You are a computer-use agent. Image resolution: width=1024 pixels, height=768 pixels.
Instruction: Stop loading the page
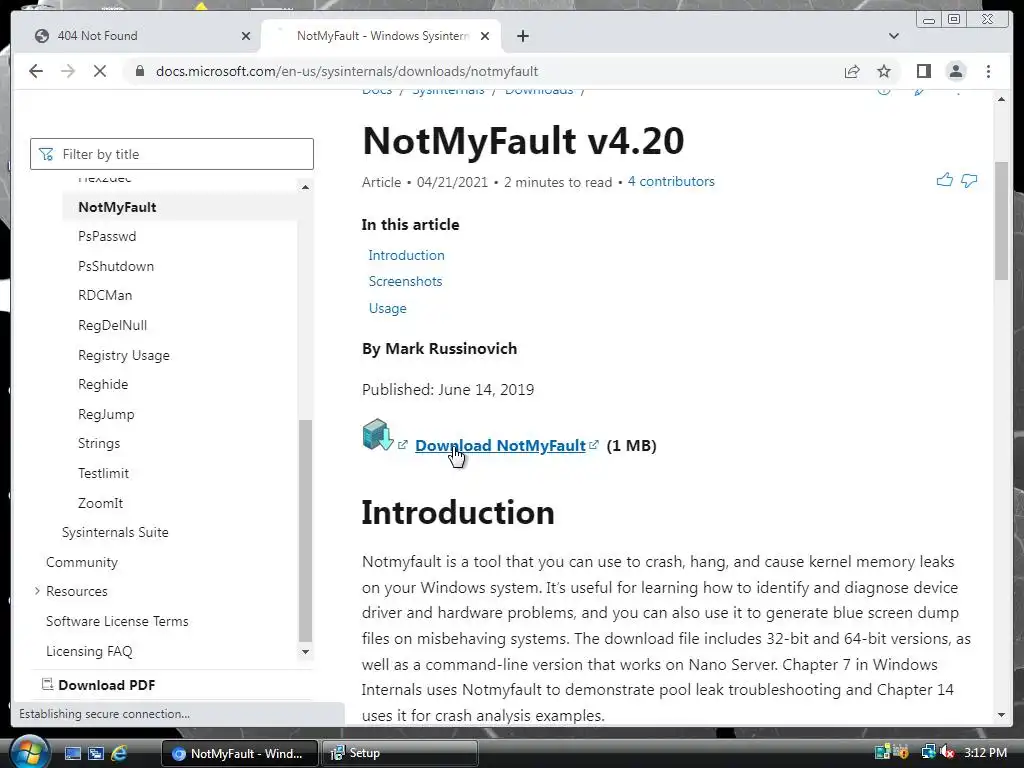100,71
